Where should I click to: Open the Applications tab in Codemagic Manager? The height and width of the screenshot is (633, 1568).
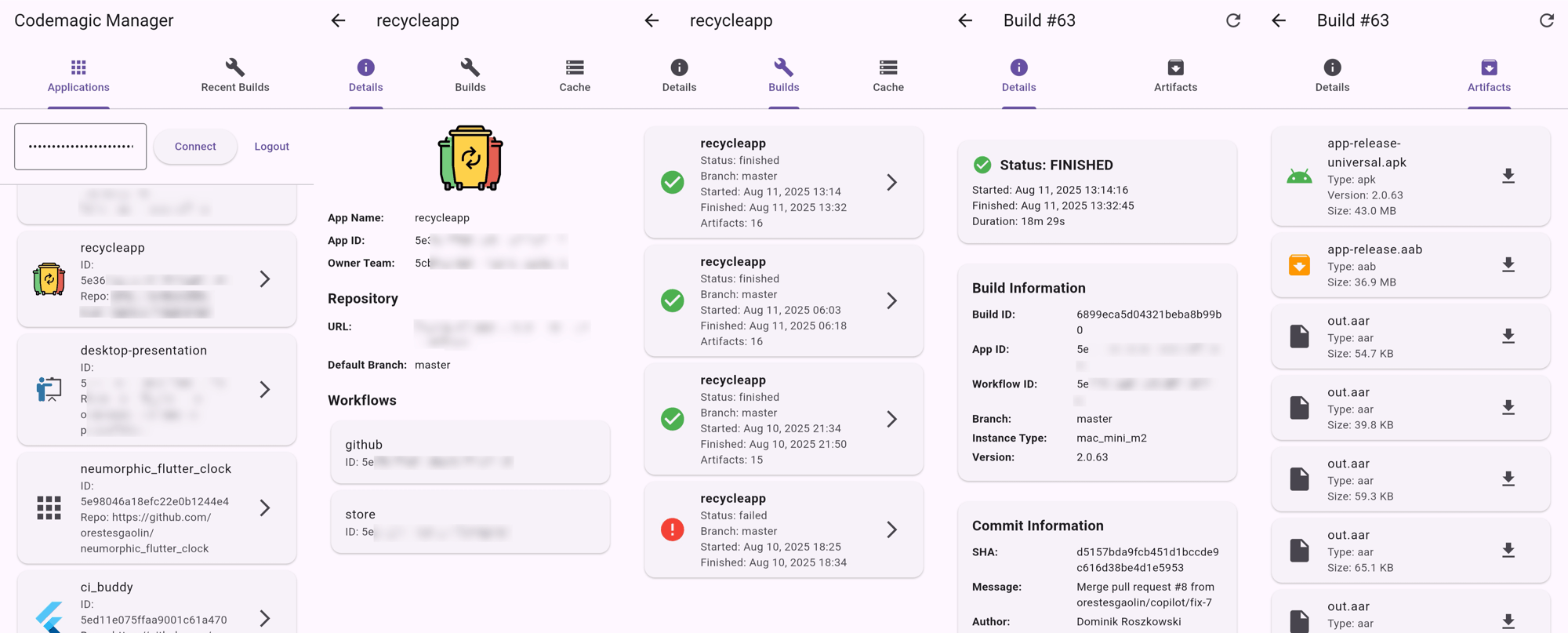[x=78, y=76]
